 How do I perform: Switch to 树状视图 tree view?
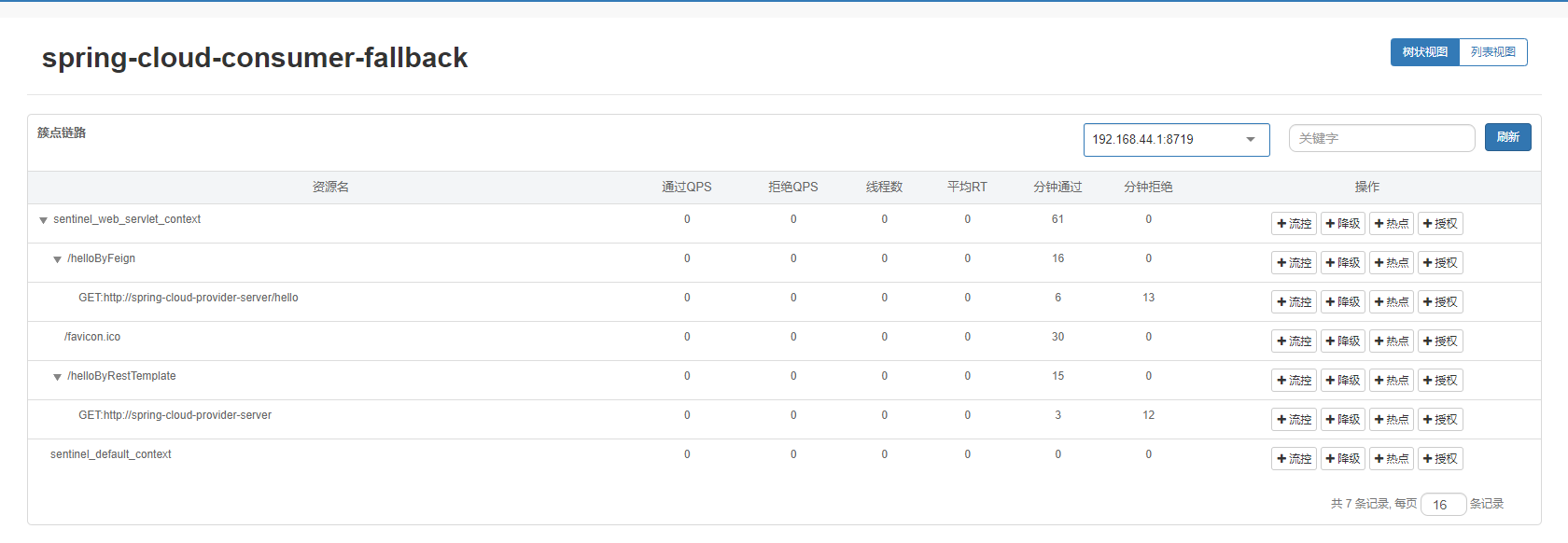[1424, 52]
